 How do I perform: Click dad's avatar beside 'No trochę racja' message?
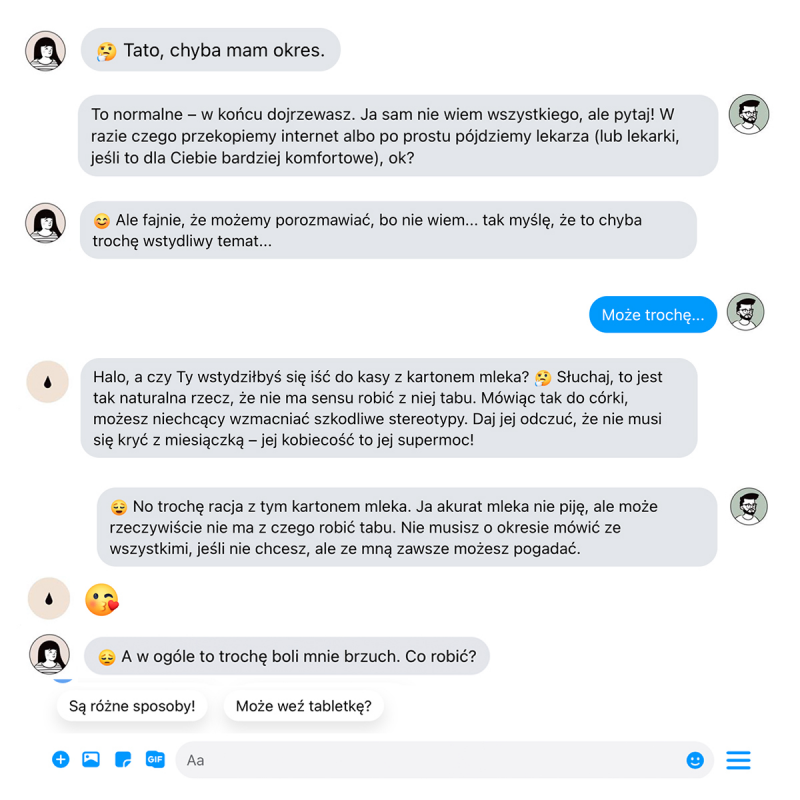click(749, 507)
